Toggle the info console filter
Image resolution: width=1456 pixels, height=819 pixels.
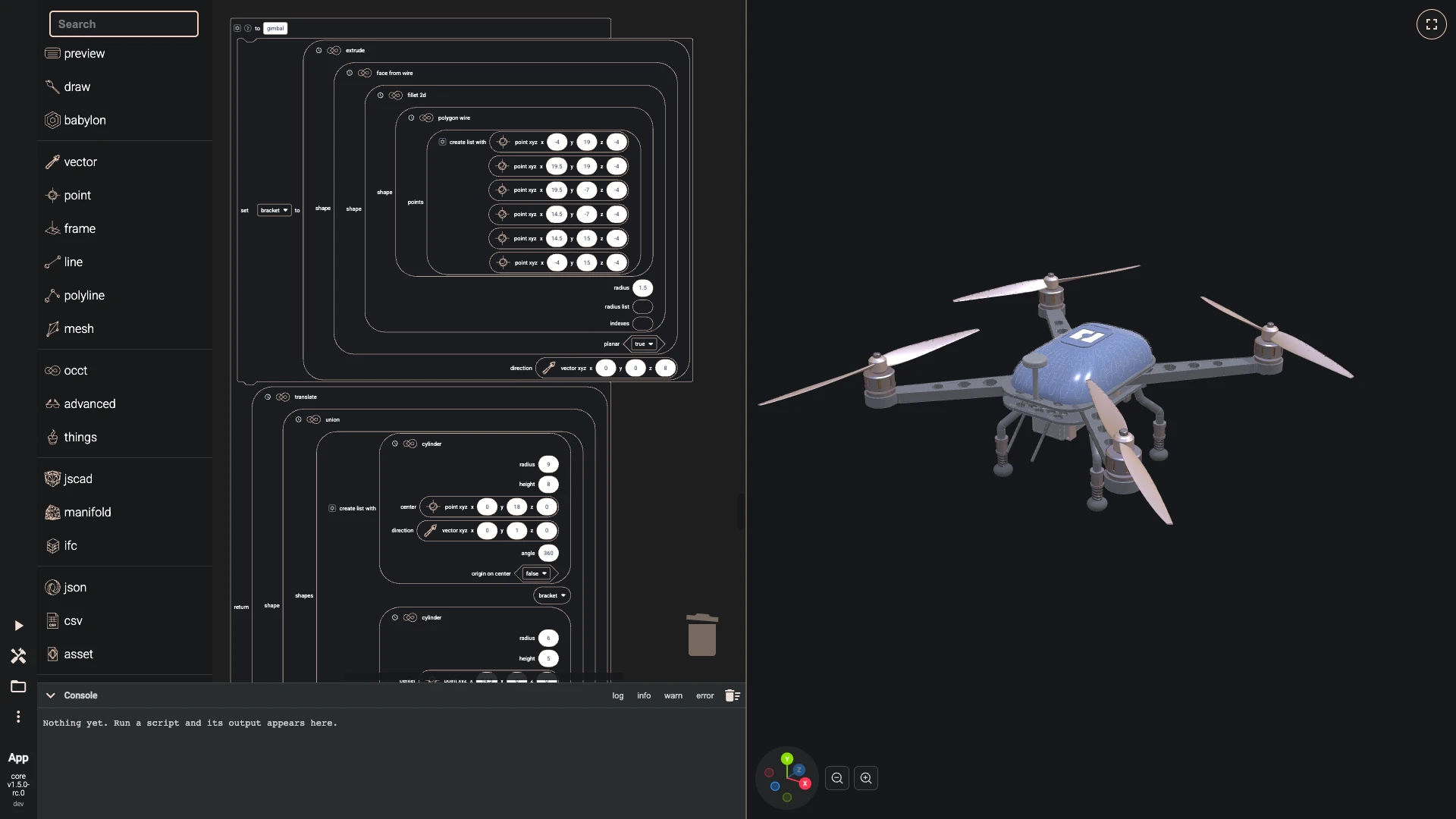pos(644,696)
